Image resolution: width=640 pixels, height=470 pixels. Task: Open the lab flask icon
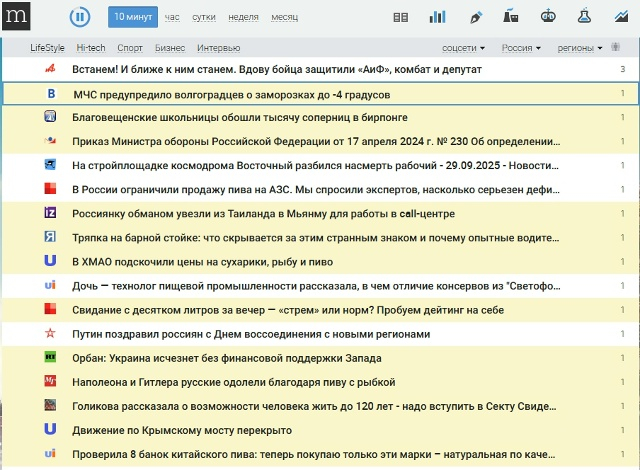click(582, 17)
